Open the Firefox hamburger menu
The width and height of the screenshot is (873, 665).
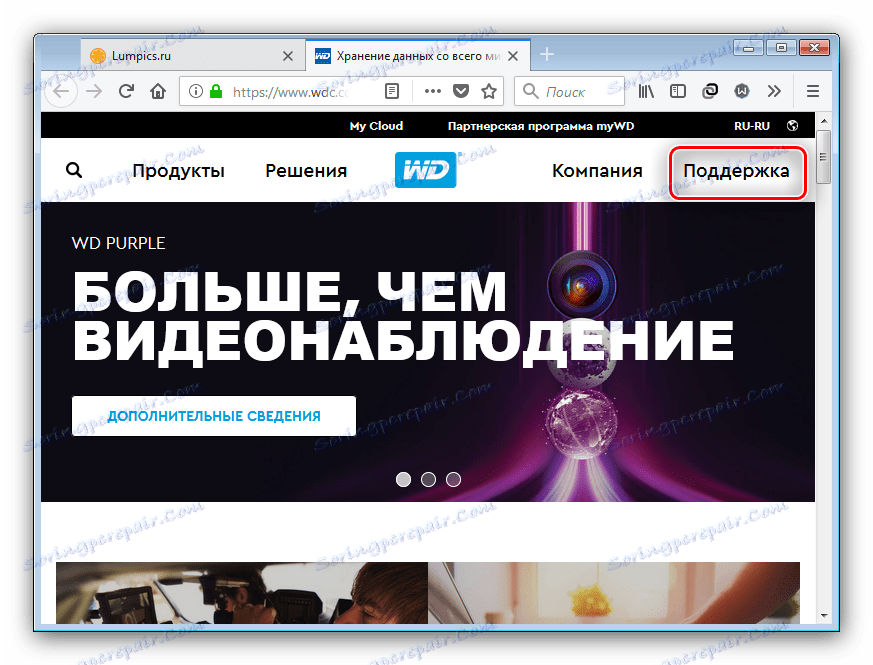[813, 91]
